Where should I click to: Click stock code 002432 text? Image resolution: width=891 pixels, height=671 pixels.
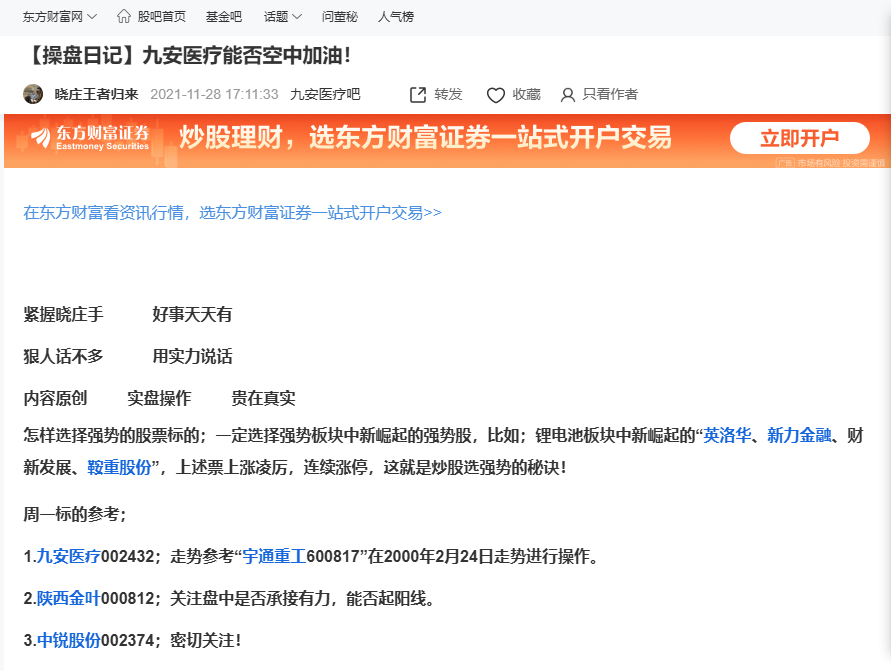point(127,556)
